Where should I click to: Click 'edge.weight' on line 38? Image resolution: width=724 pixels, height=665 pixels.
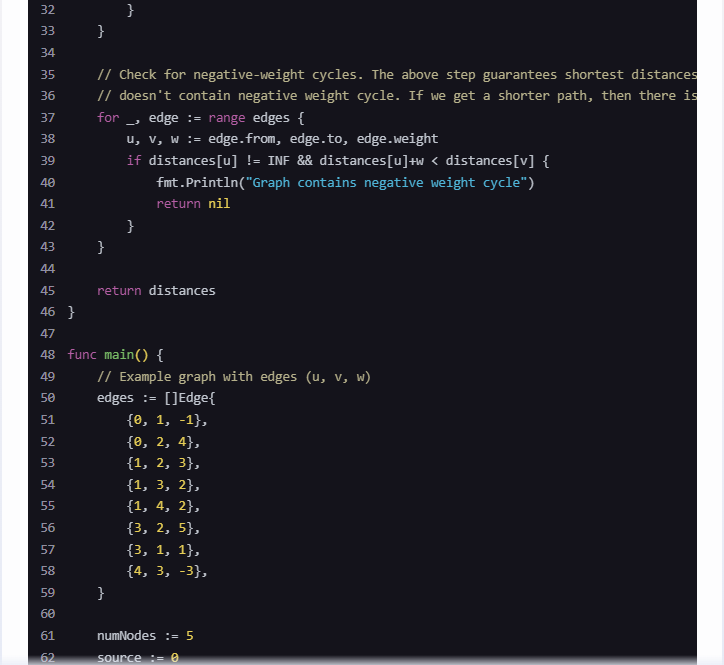tap(397, 139)
